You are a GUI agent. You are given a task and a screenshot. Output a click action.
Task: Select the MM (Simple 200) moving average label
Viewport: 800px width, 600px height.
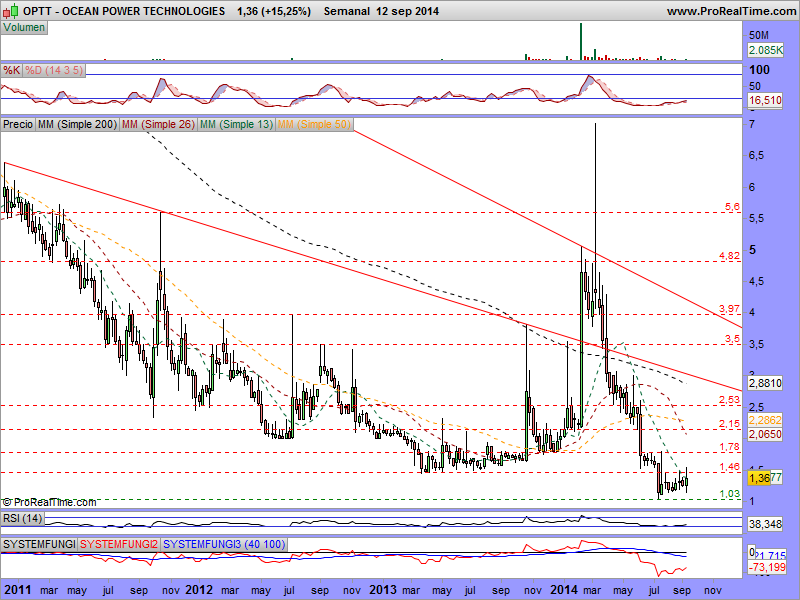click(77, 124)
